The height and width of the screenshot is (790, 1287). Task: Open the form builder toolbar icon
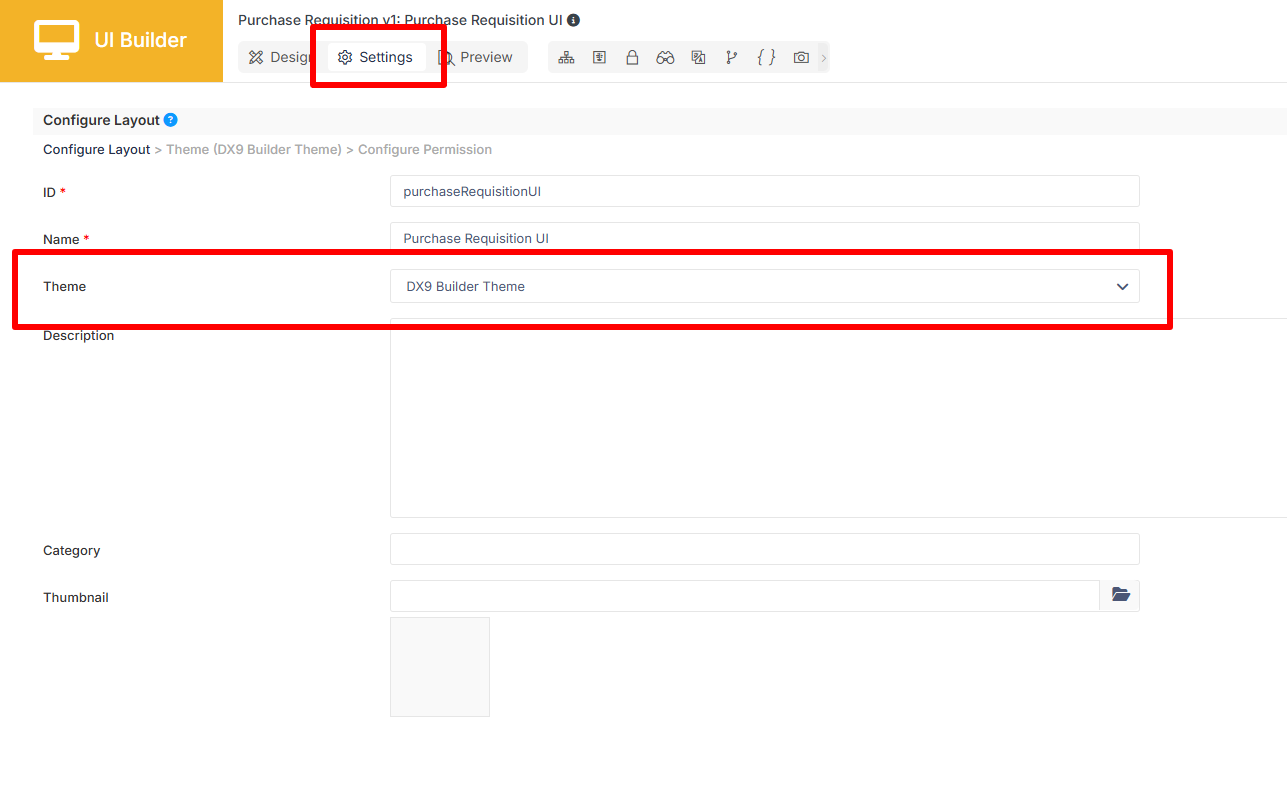[x=599, y=57]
